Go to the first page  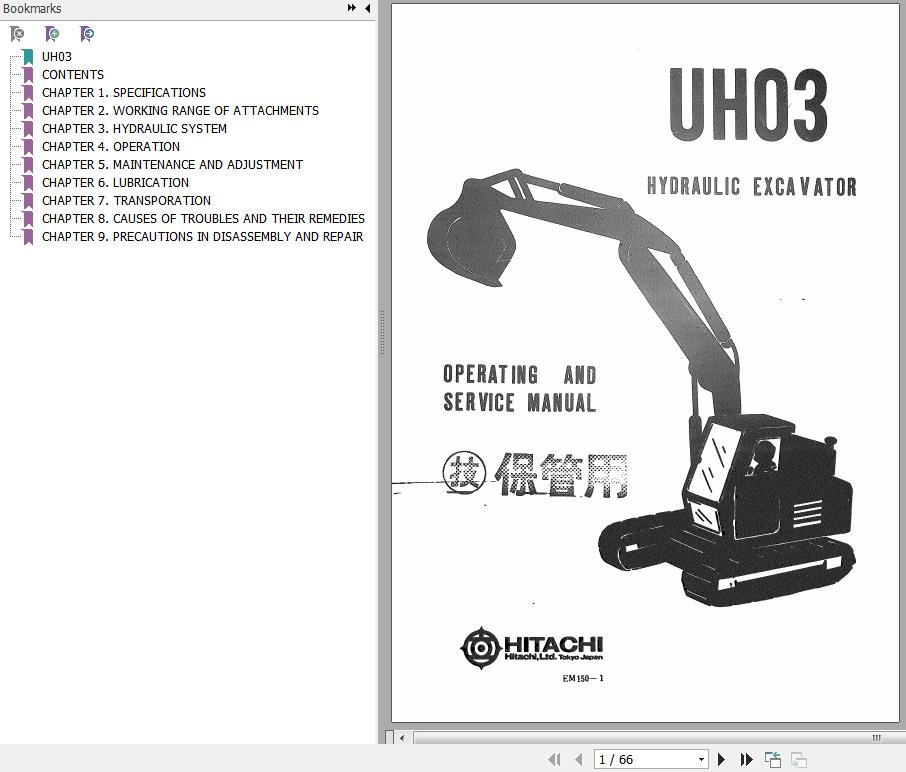point(554,759)
